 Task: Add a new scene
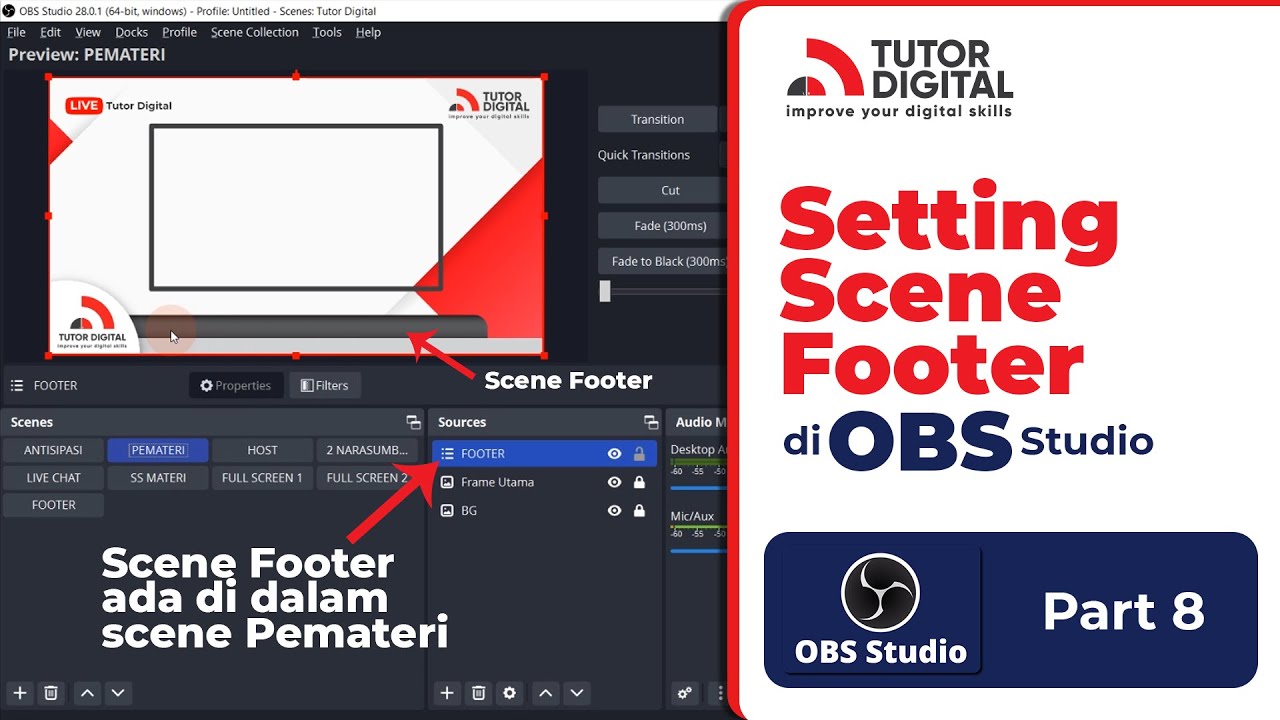coord(19,692)
